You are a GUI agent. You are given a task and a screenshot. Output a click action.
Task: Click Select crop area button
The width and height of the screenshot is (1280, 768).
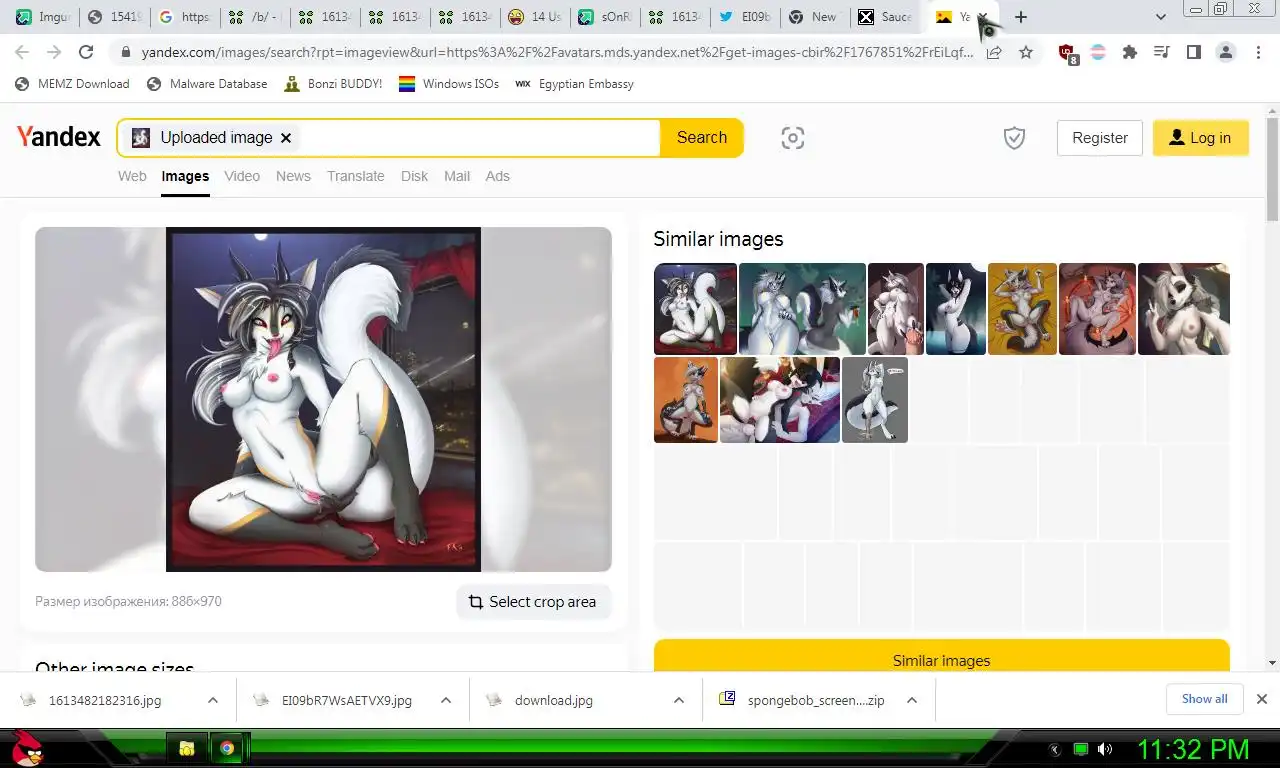533,602
